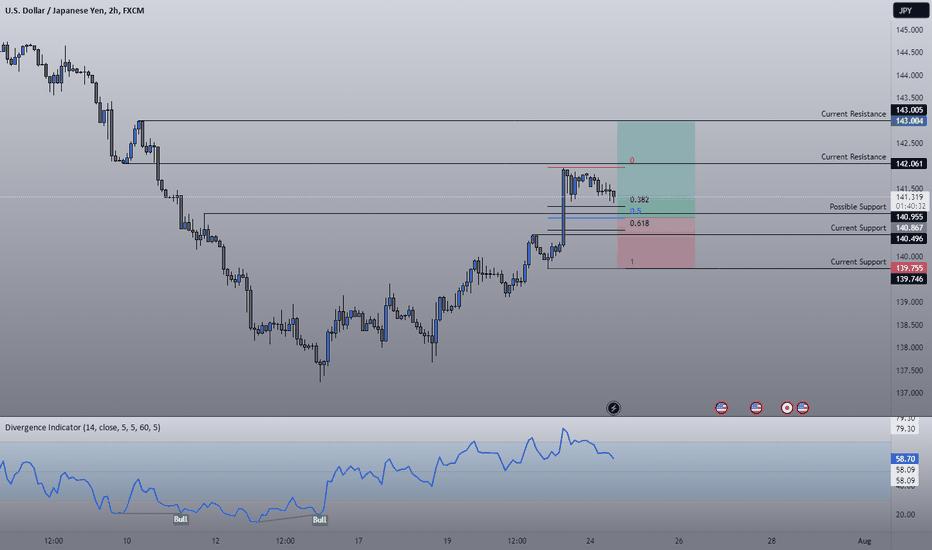Click the 138.500 price axis label
932x550 pixels.
tap(909, 325)
